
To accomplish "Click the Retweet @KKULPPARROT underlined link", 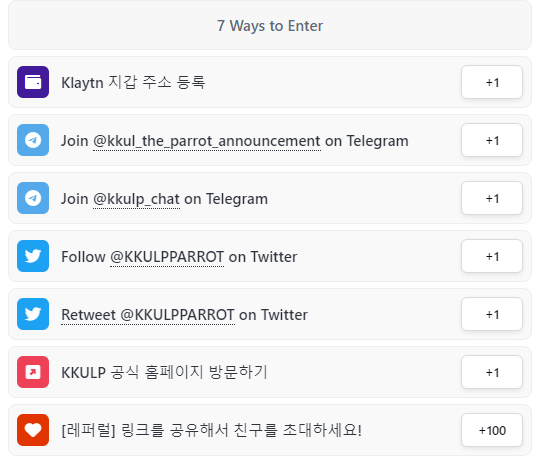I will tap(148, 315).
